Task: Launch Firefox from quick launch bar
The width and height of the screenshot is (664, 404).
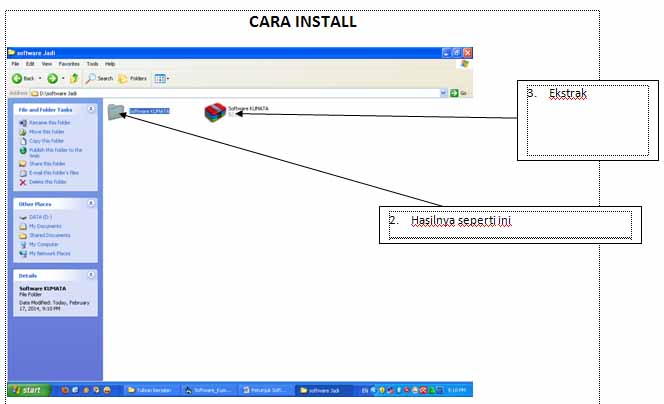Action: point(65,390)
